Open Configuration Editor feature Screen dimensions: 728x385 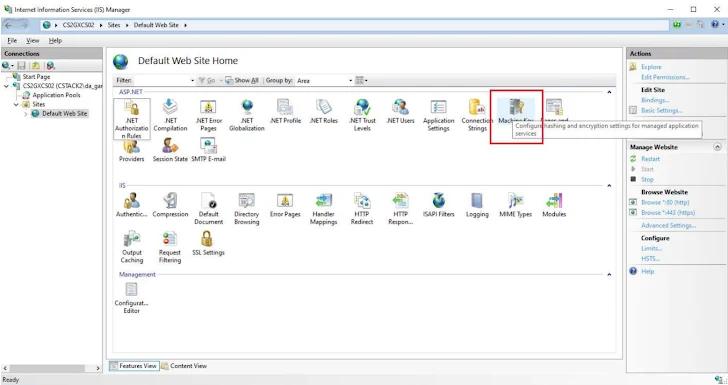(131, 298)
